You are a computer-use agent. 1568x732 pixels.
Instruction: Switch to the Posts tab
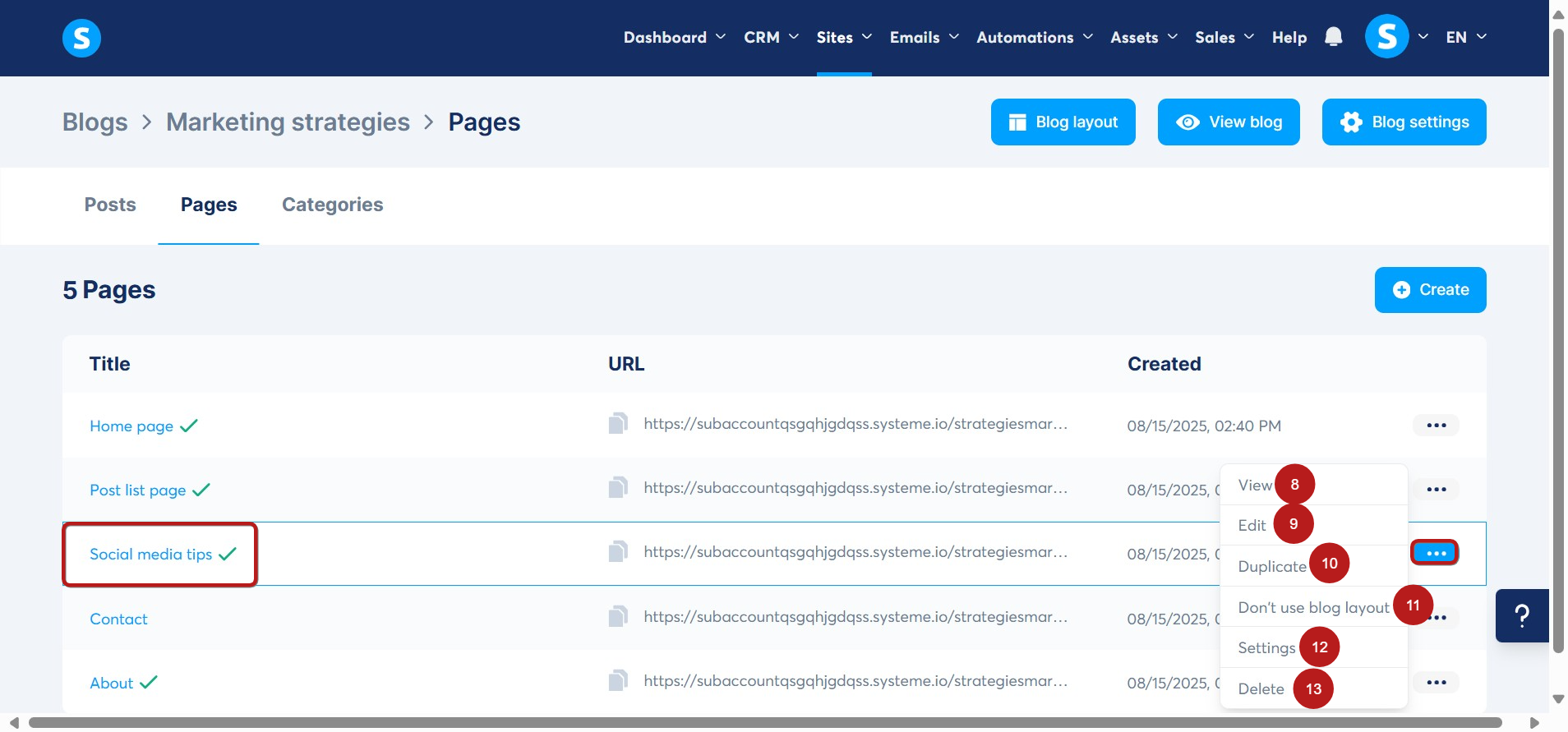(110, 205)
